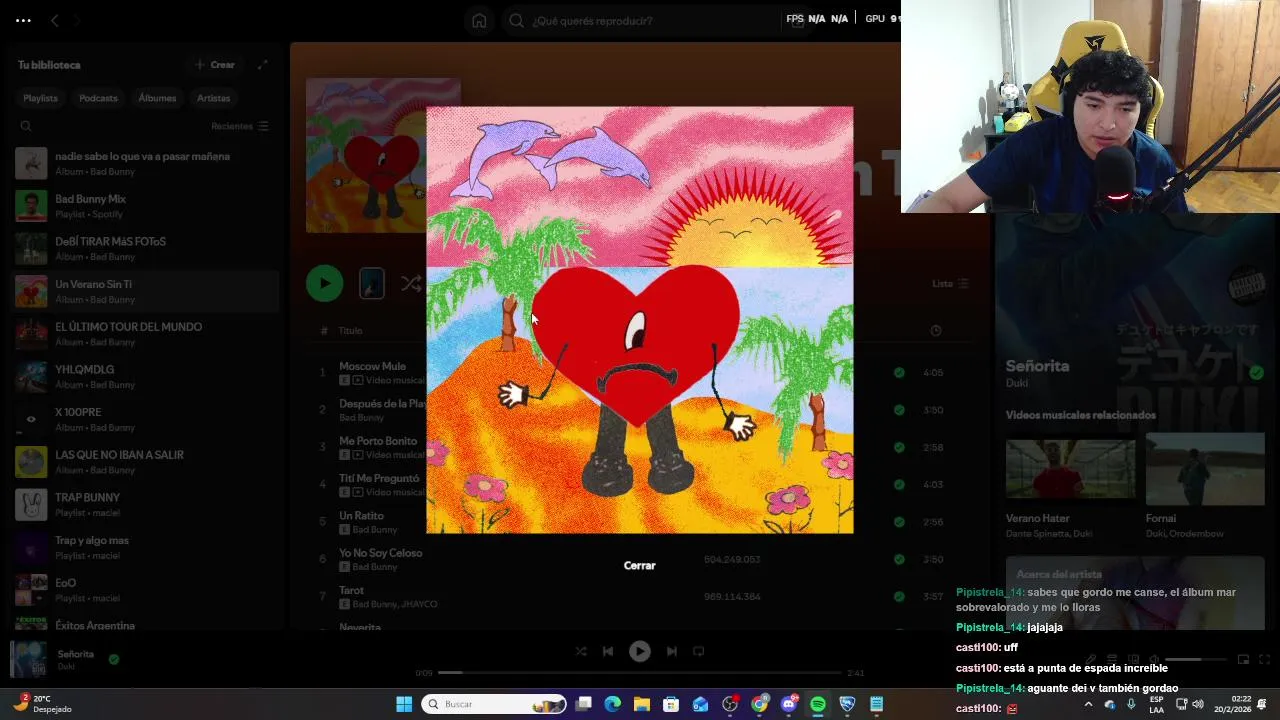Seek on the song progress bar
Screen dimensions: 1280x720
[x=640, y=673]
